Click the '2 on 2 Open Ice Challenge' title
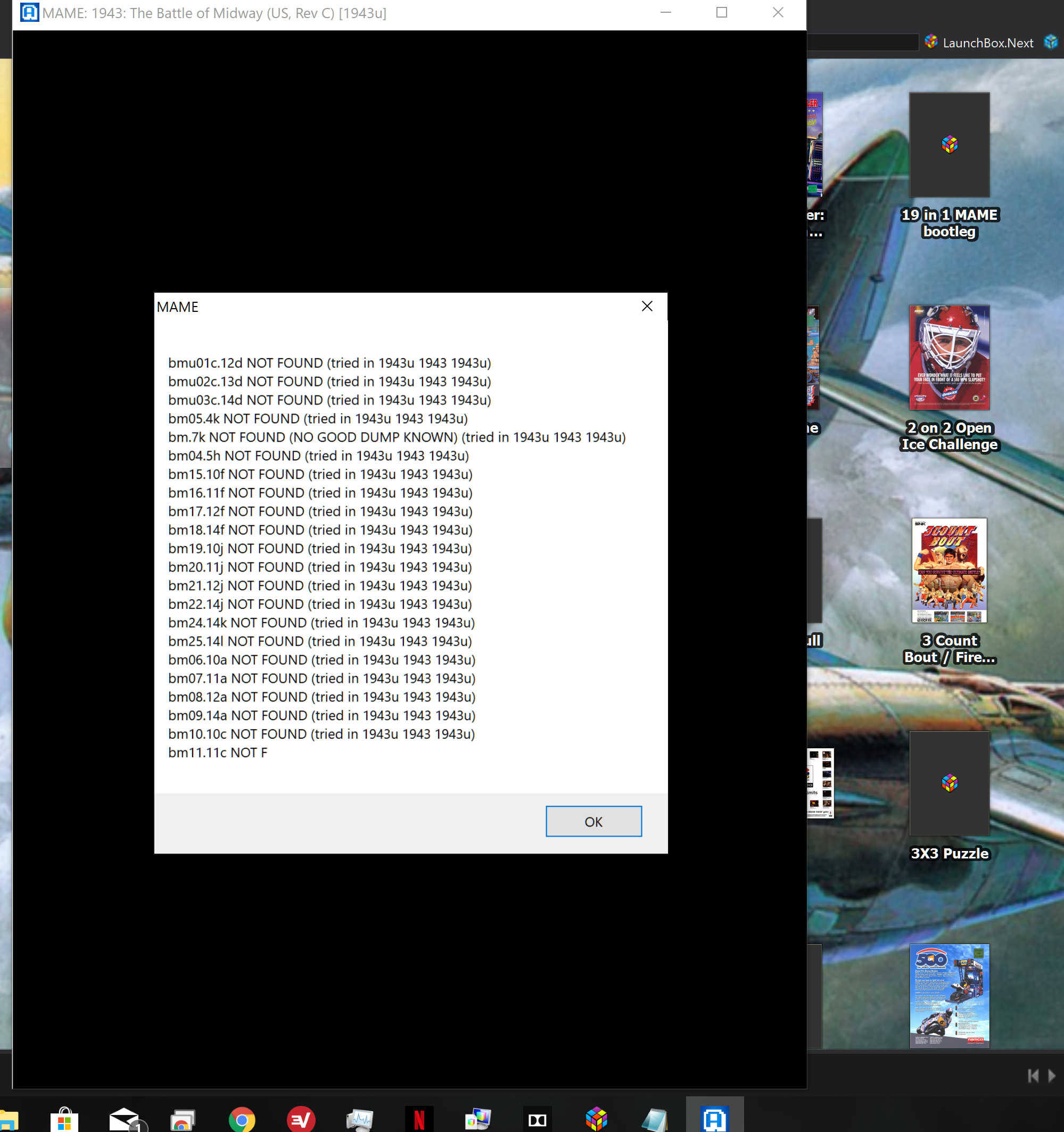Viewport: 1064px width, 1132px height. tap(950, 436)
